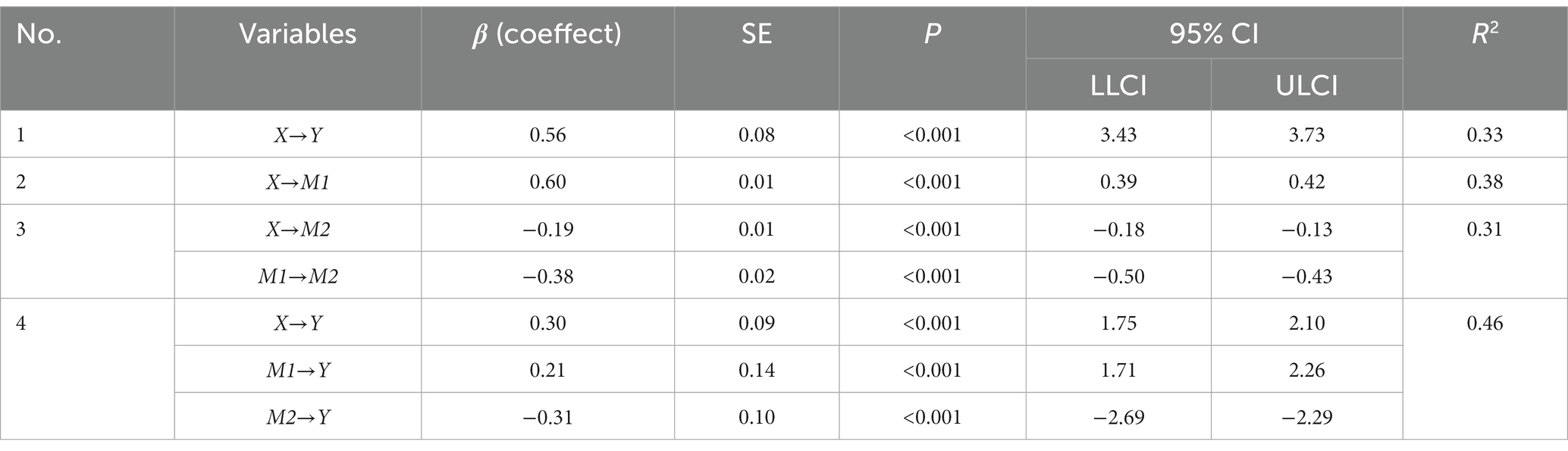Click the LLCI value −2.69

pyautogui.click(x=1118, y=417)
